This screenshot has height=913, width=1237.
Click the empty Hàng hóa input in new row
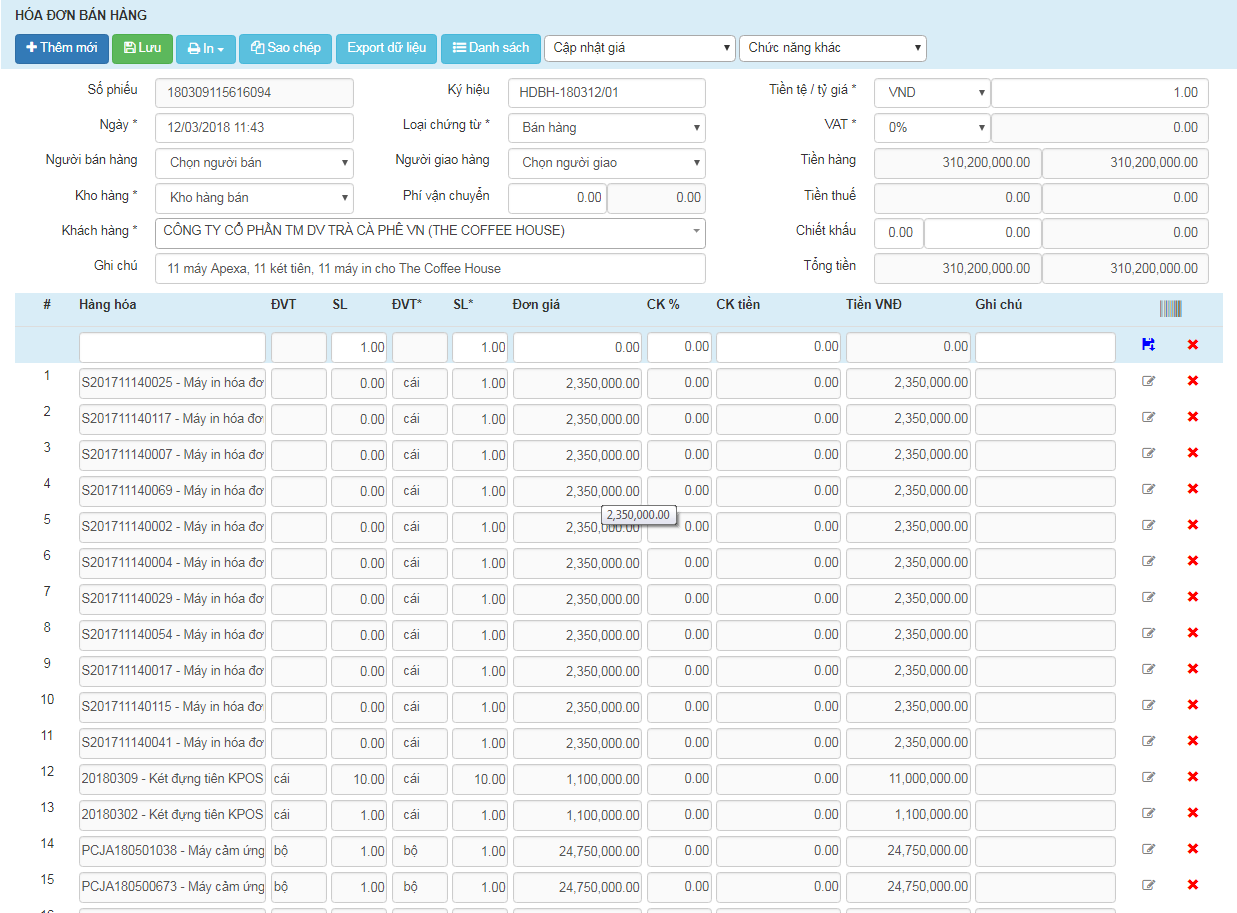pyautogui.click(x=173, y=347)
